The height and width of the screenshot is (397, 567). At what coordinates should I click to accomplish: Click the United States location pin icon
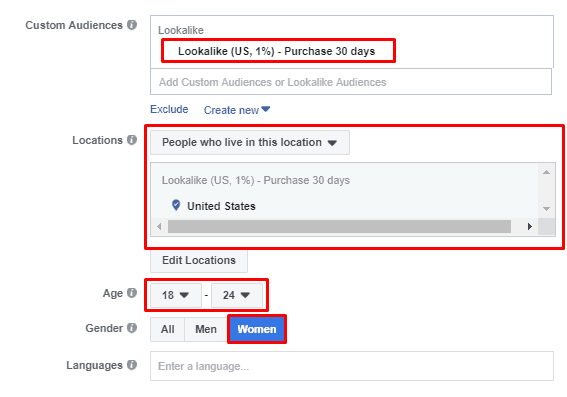[176, 205]
